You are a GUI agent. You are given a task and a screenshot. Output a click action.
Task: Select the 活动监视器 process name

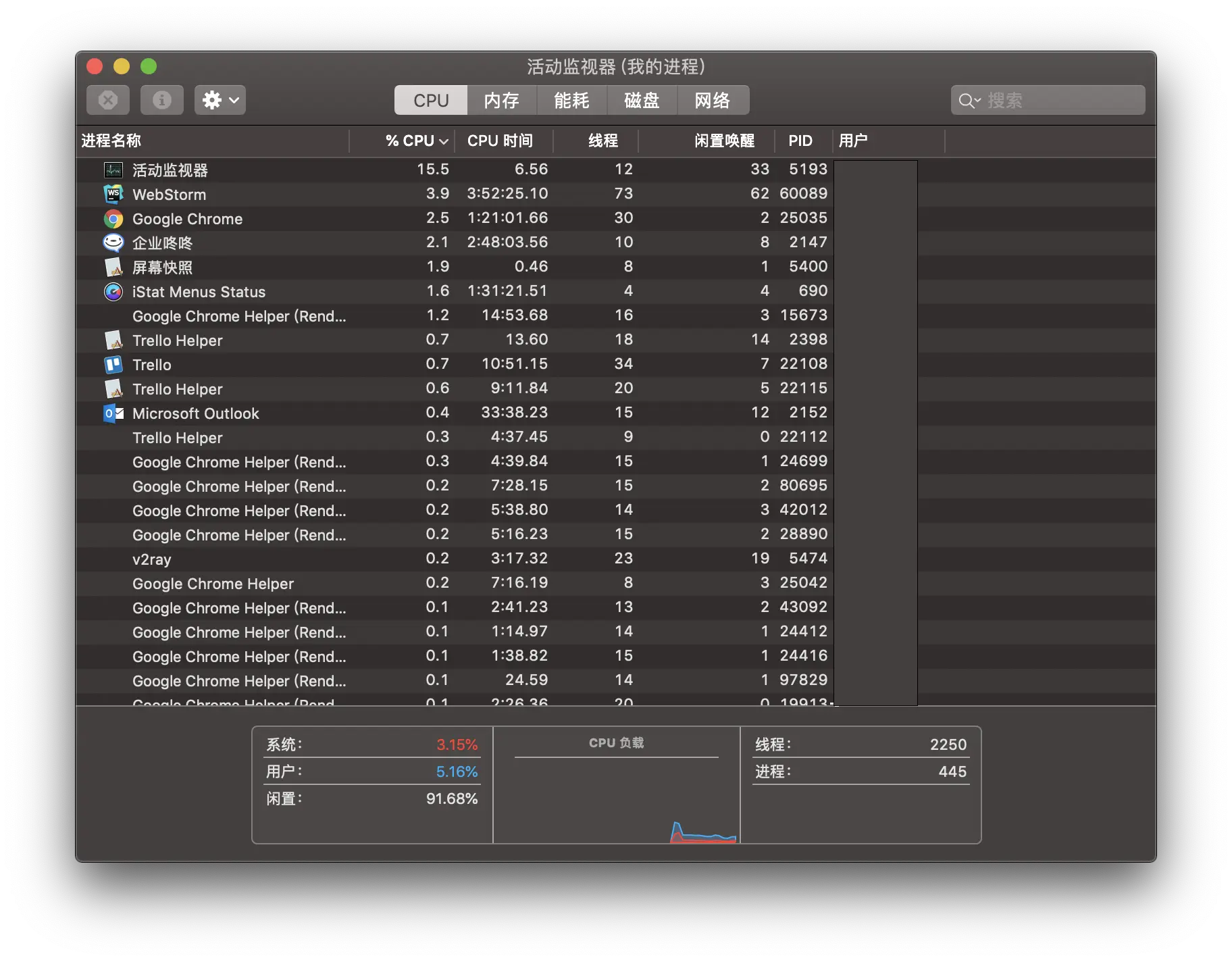click(x=170, y=170)
